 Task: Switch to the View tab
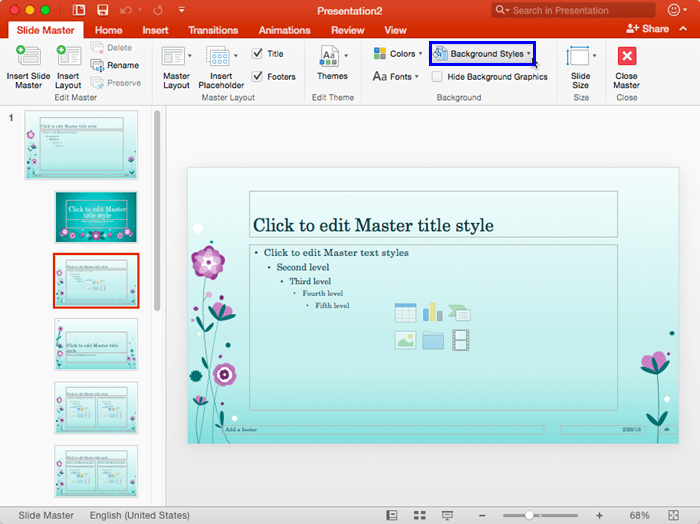(x=396, y=30)
